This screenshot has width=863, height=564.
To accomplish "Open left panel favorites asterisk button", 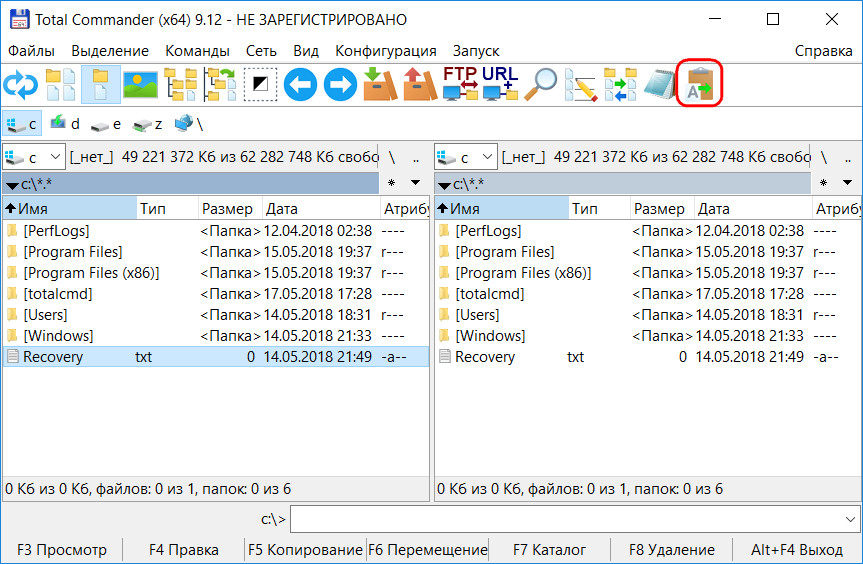I will point(391,183).
